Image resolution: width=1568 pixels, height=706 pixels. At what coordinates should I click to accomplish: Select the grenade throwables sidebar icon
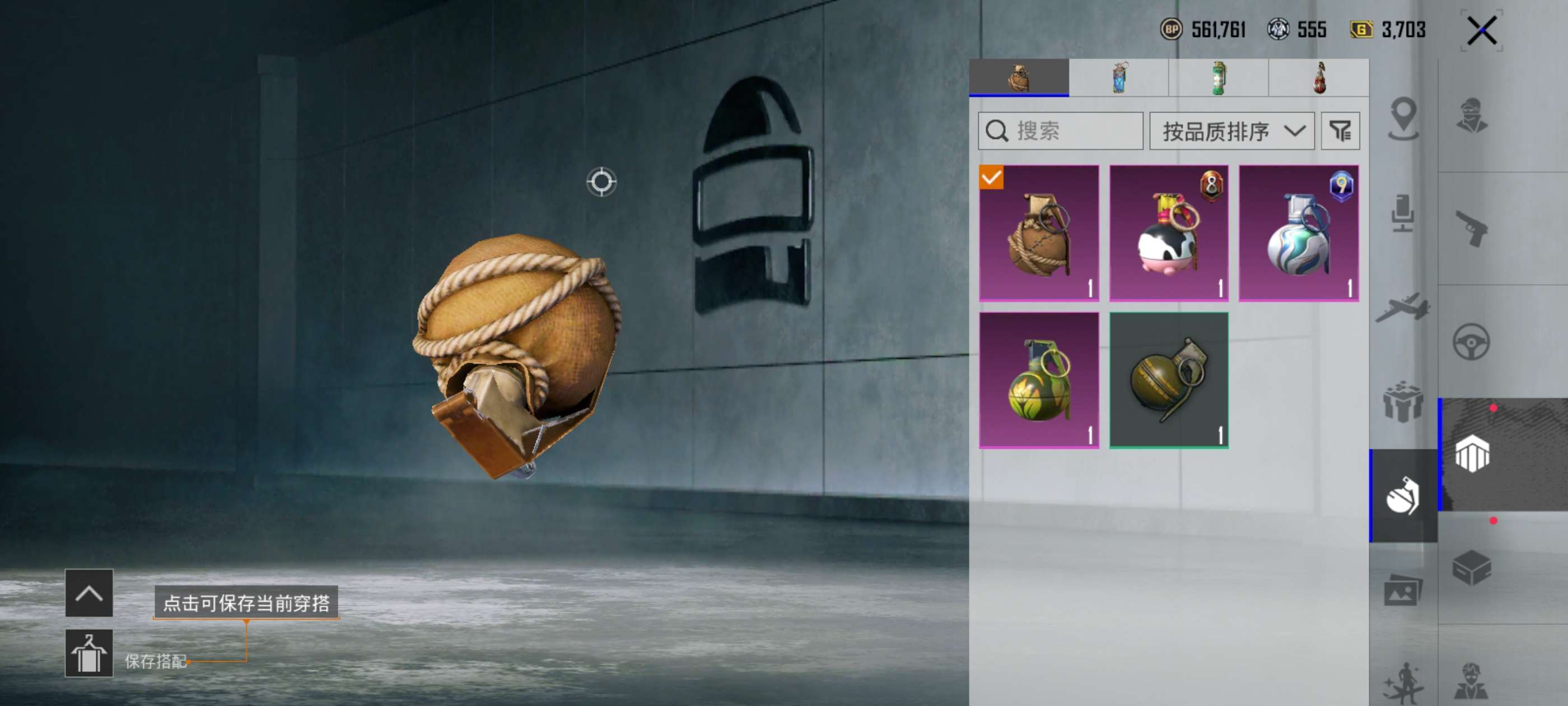[1402, 496]
